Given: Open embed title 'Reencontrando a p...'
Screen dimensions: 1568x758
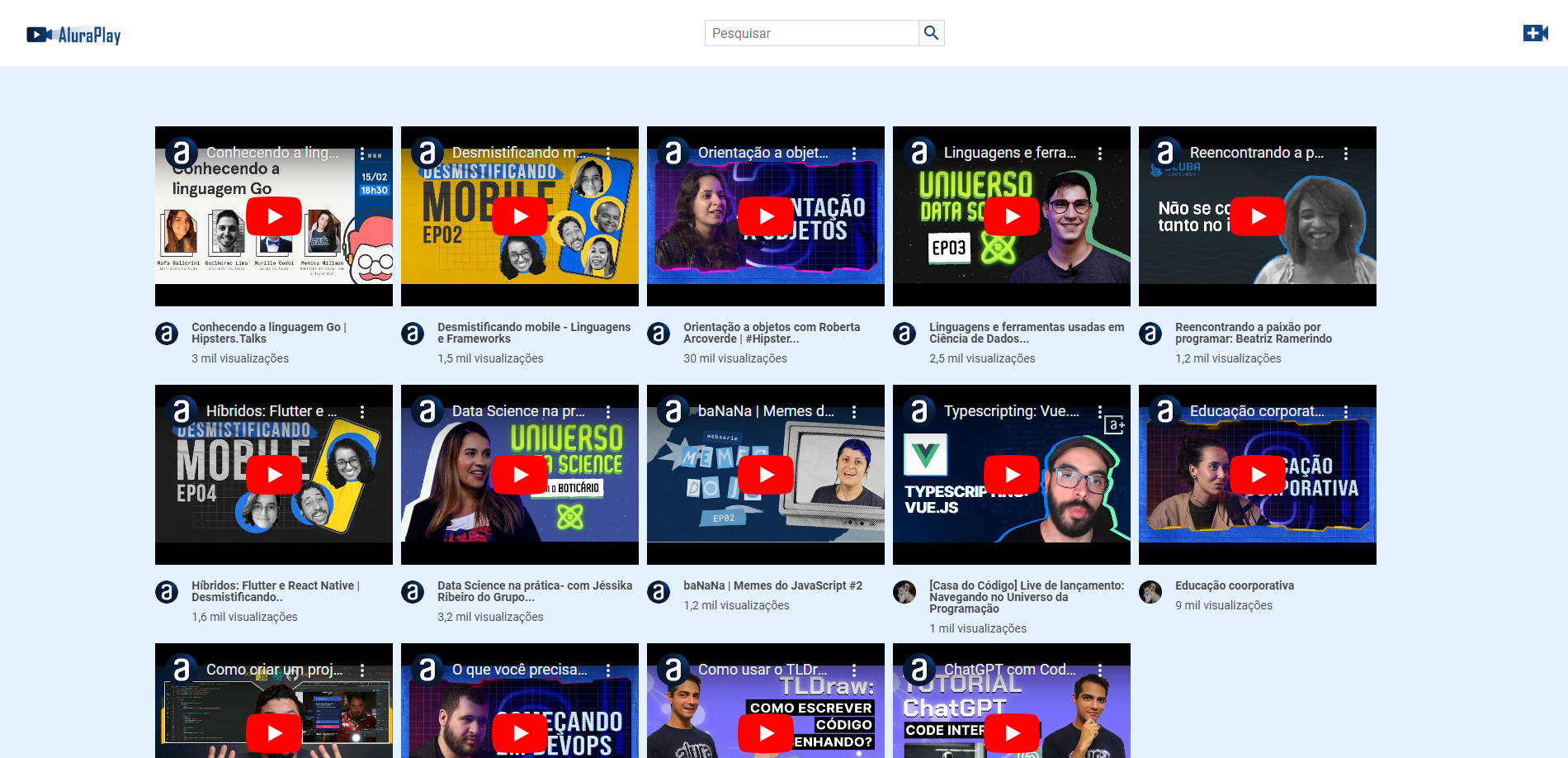Looking at the screenshot, I should (x=1257, y=153).
